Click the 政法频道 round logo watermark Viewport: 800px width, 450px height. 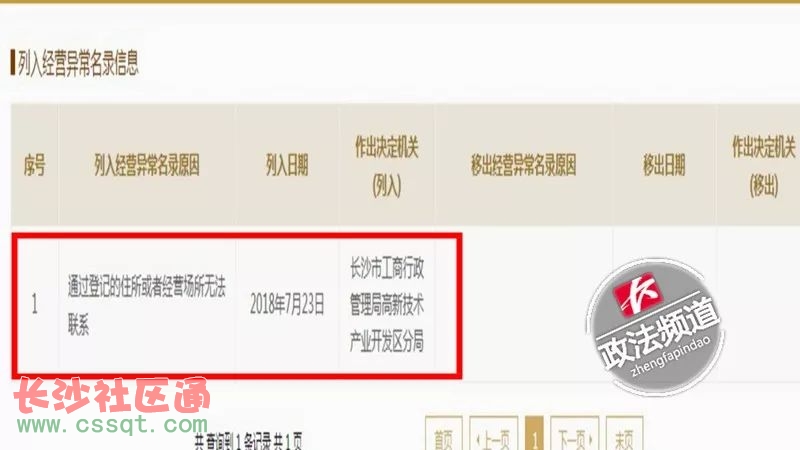[x=655, y=327]
